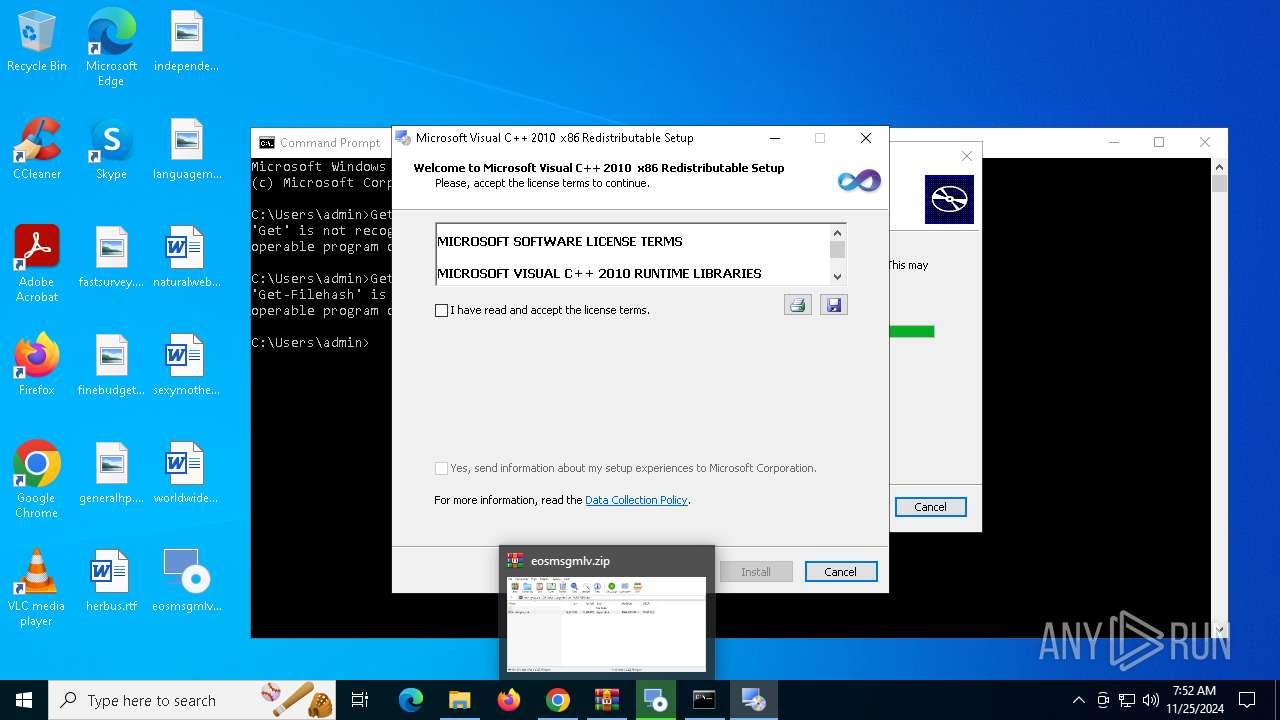Screen dimensions: 1280x720
Task: Select the languagem... image file on the desktop
Action: (186, 149)
